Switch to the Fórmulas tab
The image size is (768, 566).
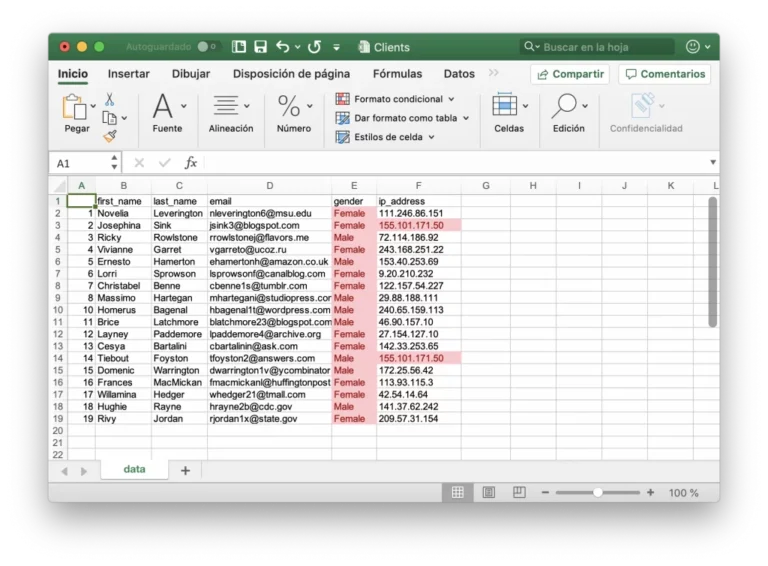point(397,74)
